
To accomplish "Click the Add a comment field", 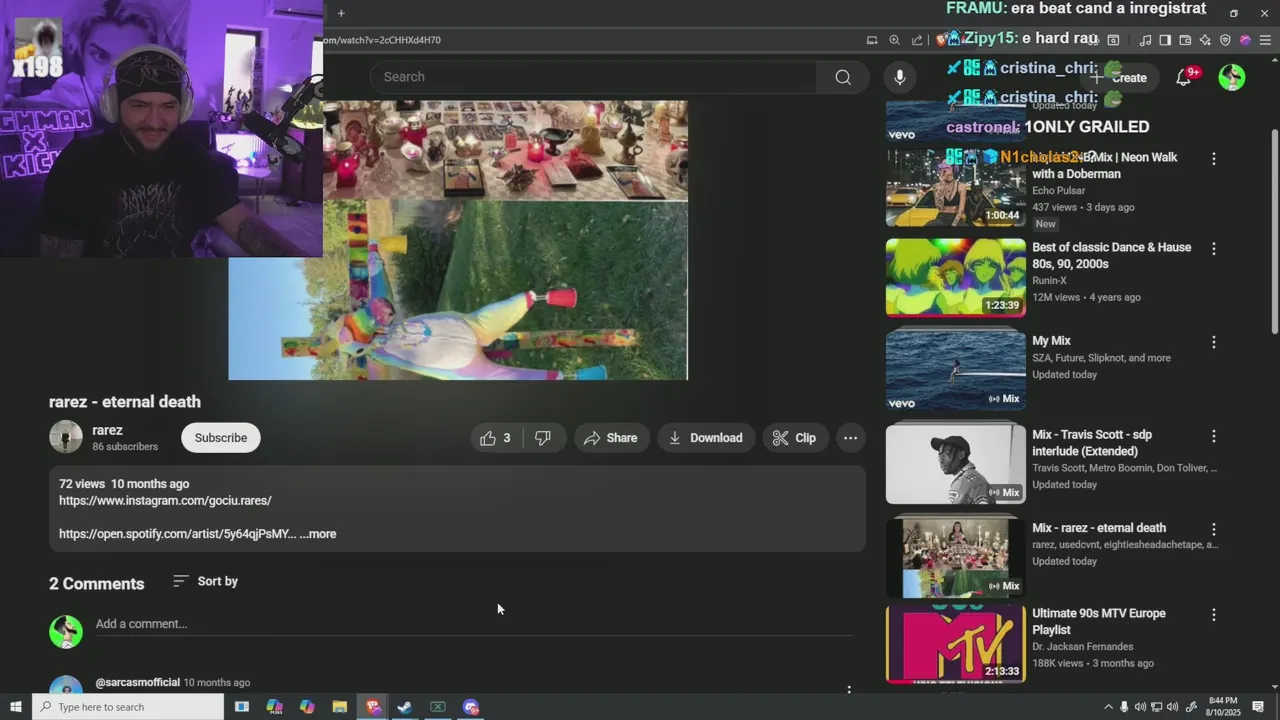I will point(474,624).
